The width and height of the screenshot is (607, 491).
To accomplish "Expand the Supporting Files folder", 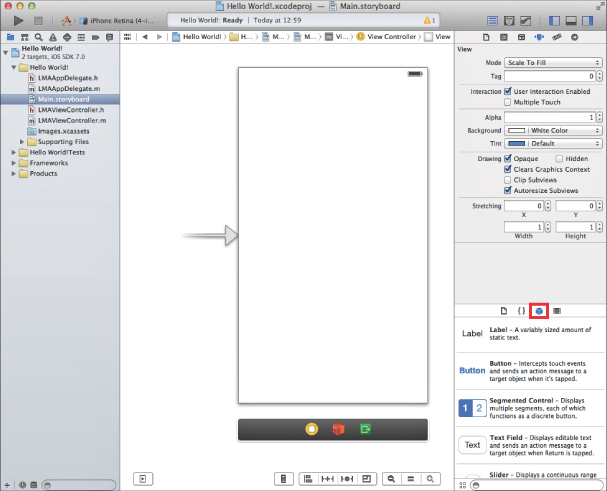I will (22, 142).
